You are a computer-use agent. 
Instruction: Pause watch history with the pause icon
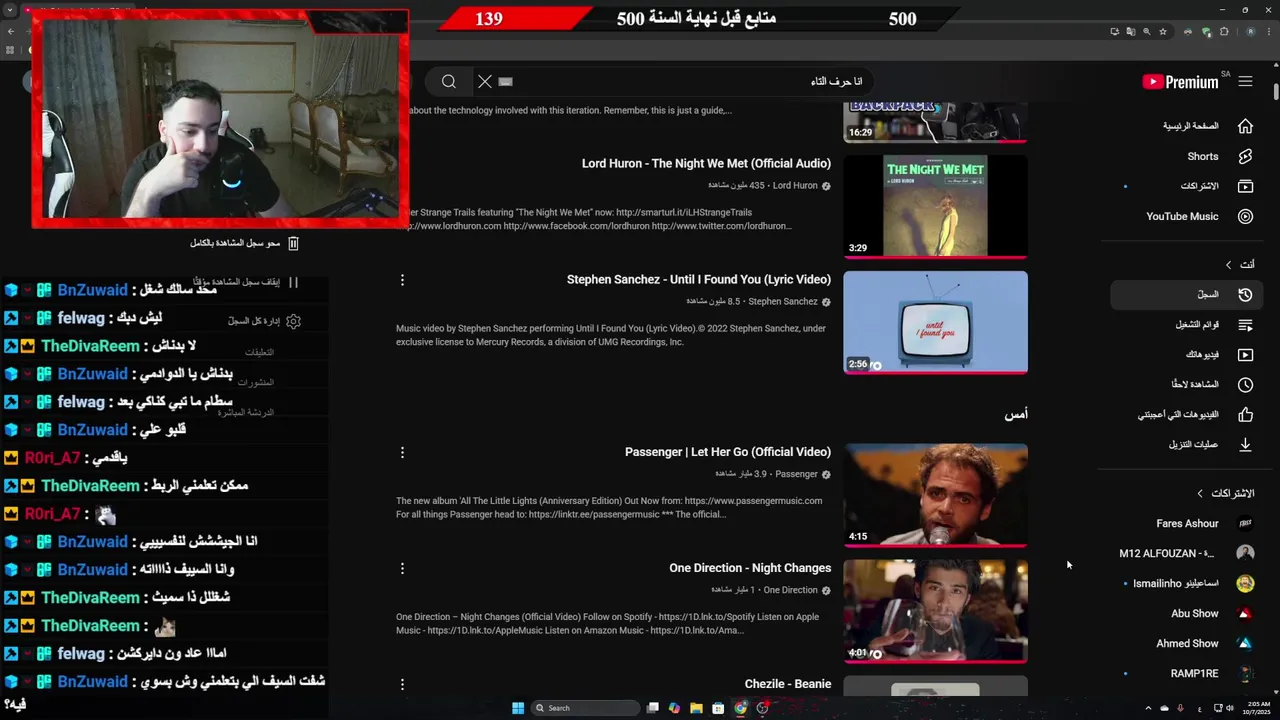click(293, 282)
